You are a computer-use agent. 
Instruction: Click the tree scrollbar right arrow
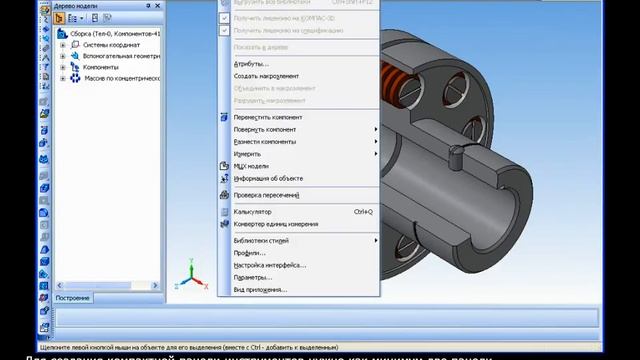155,285
